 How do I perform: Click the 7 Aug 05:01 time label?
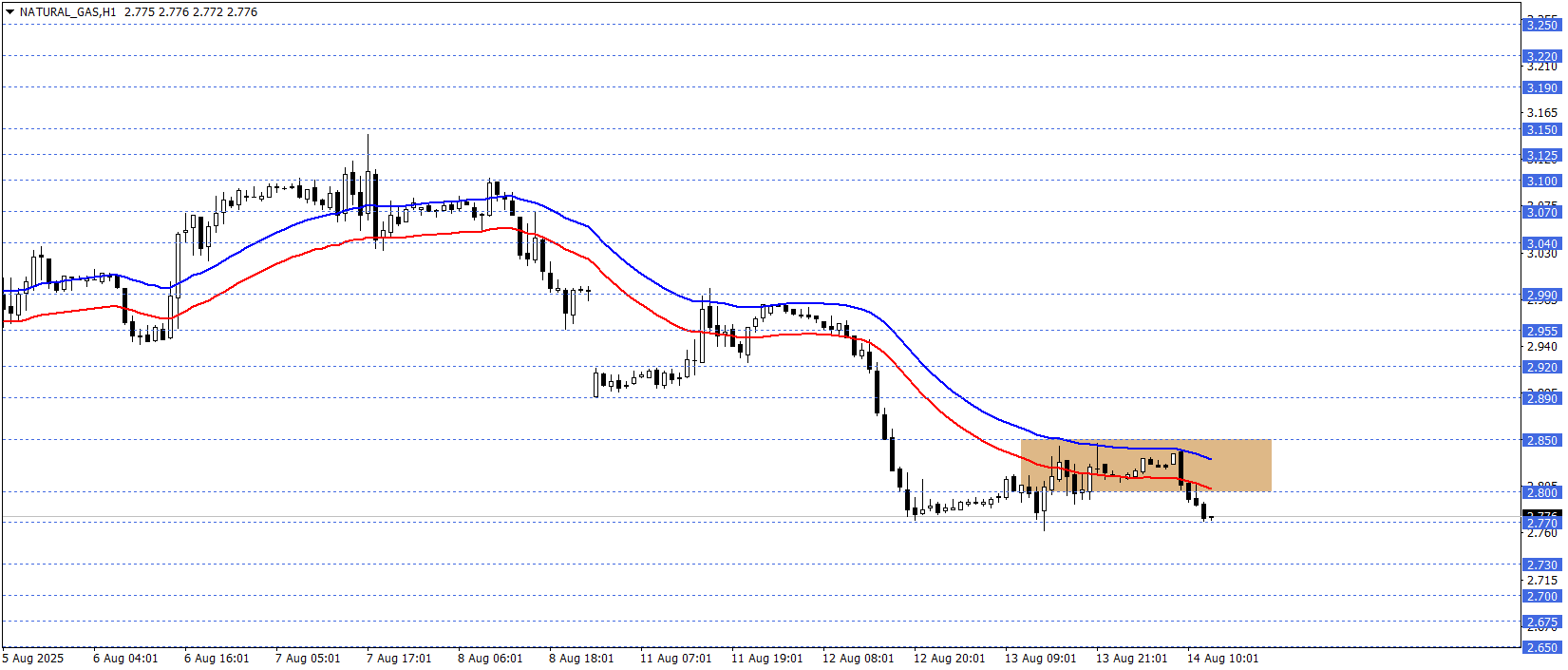pos(308,659)
